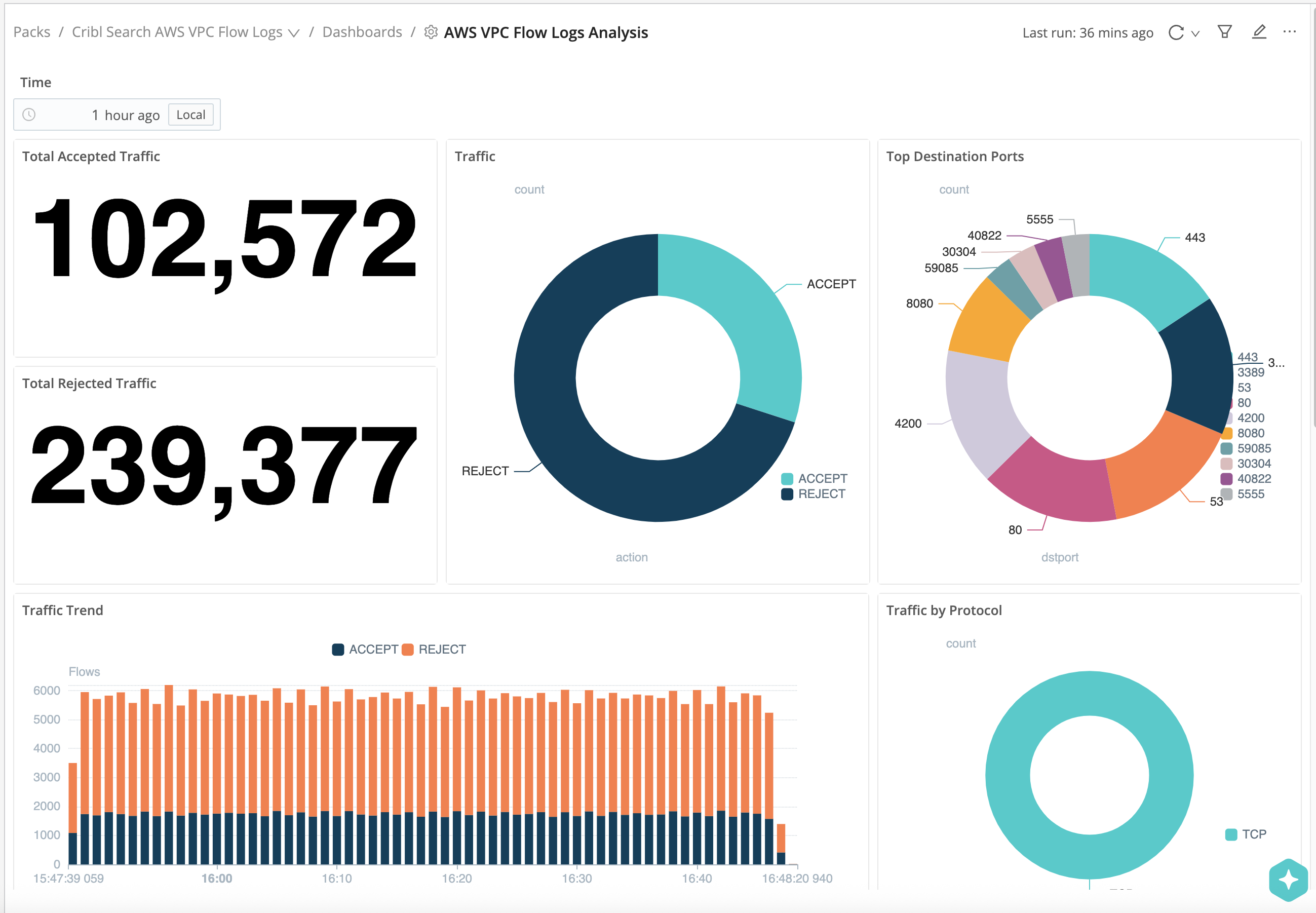Click the 5555 slice label above ports chart
Screen dimensions: 1316x913
[1039, 220]
